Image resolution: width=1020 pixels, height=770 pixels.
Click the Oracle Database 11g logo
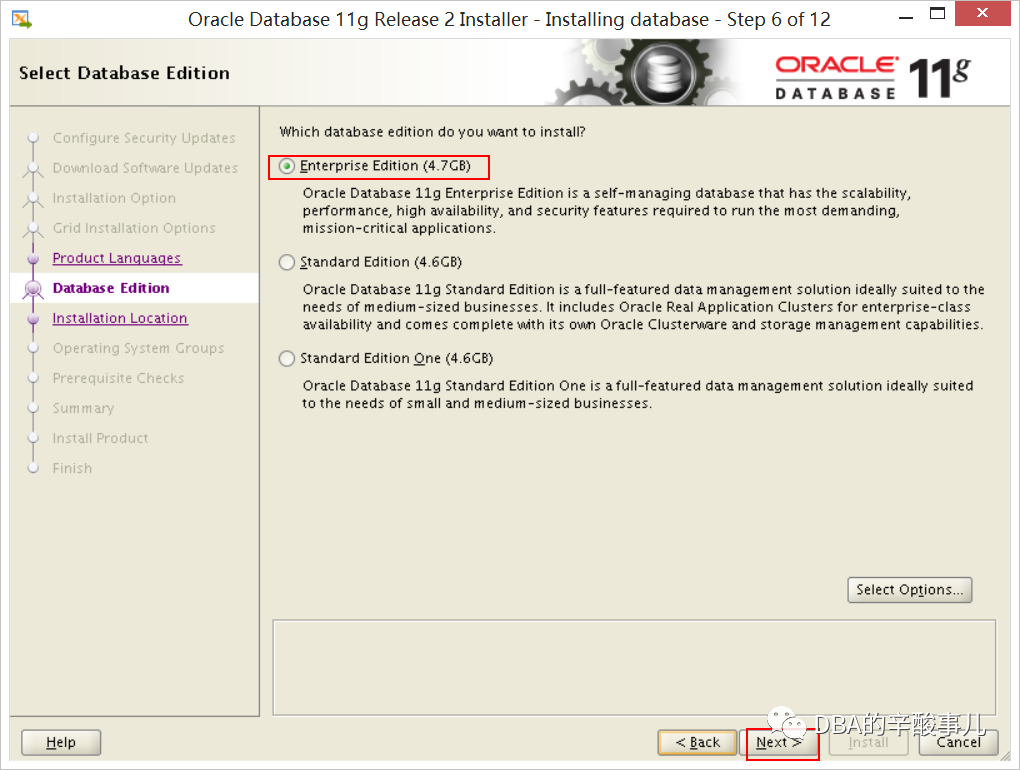(872, 77)
